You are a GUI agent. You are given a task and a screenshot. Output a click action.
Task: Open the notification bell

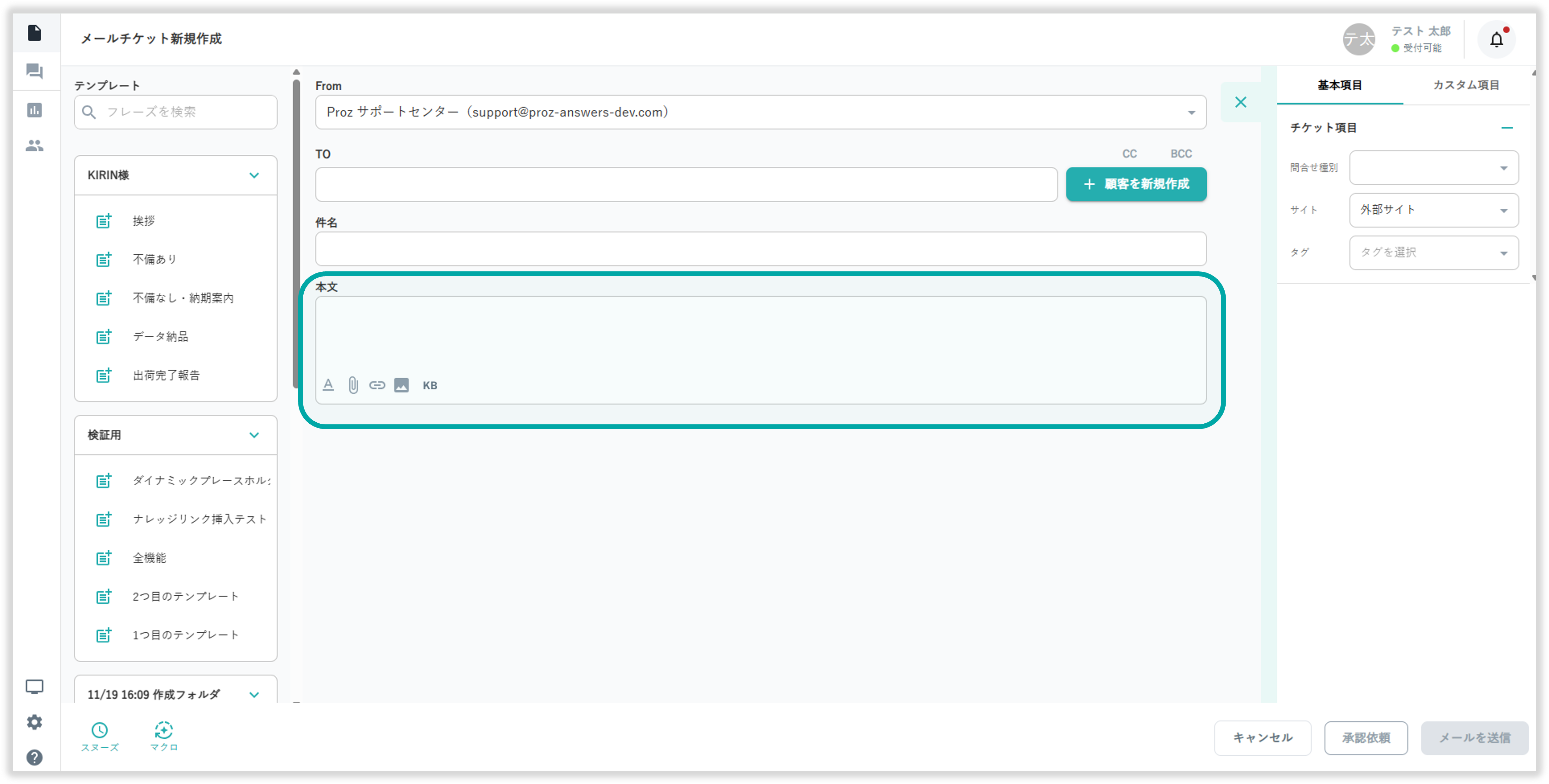[x=1496, y=40]
